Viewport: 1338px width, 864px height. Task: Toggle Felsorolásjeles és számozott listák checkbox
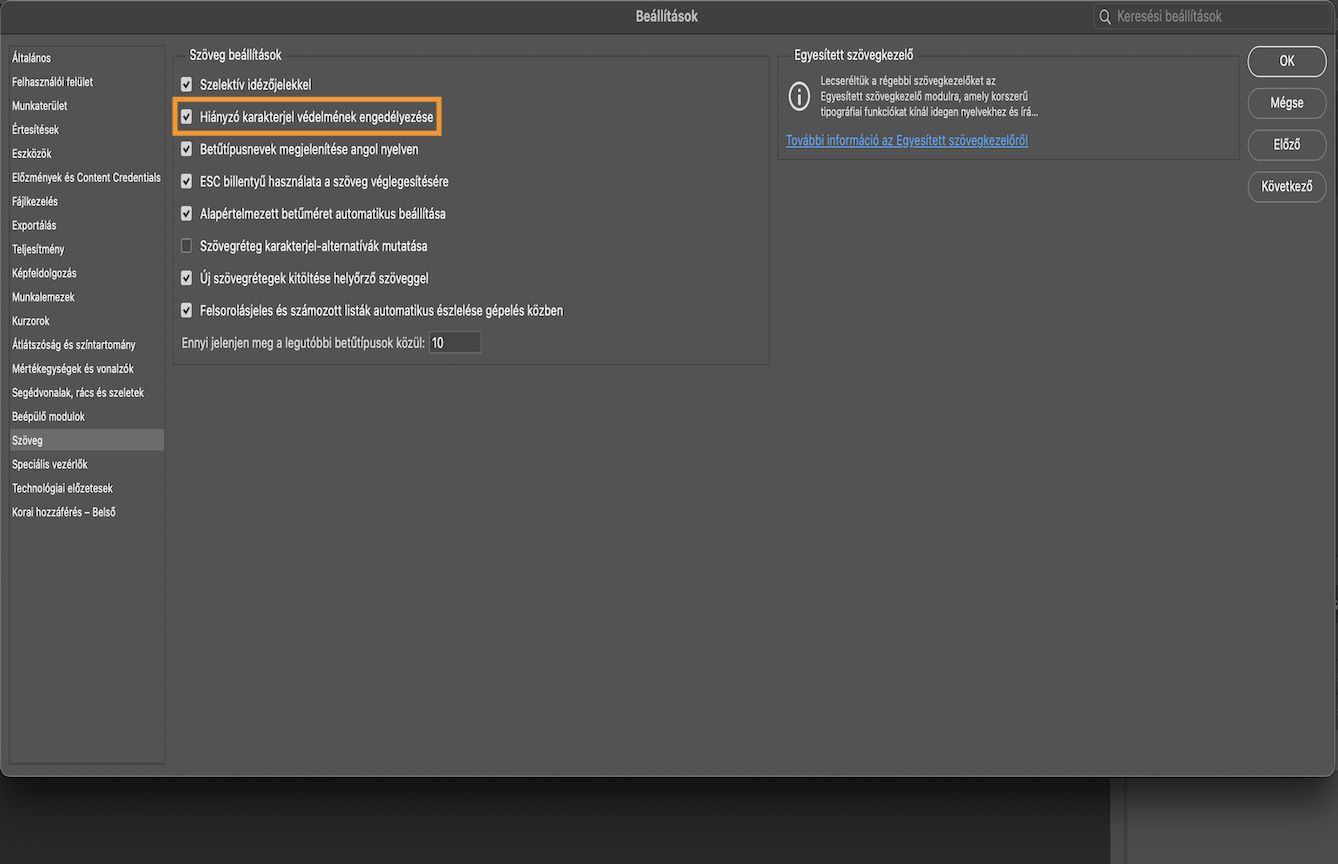tap(186, 310)
